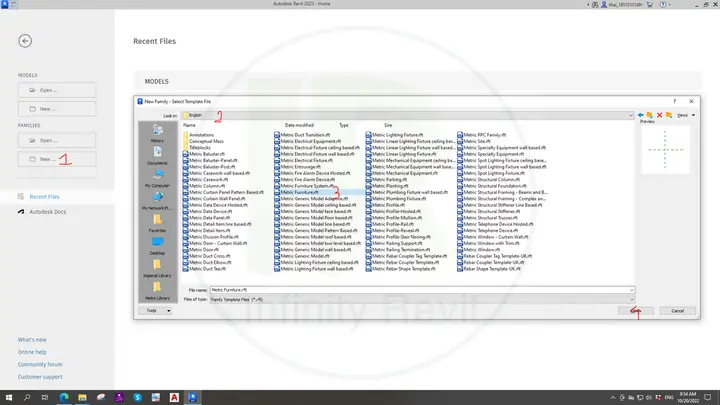
Task: Select Recent Files in the left sidebar
Action: point(45,197)
